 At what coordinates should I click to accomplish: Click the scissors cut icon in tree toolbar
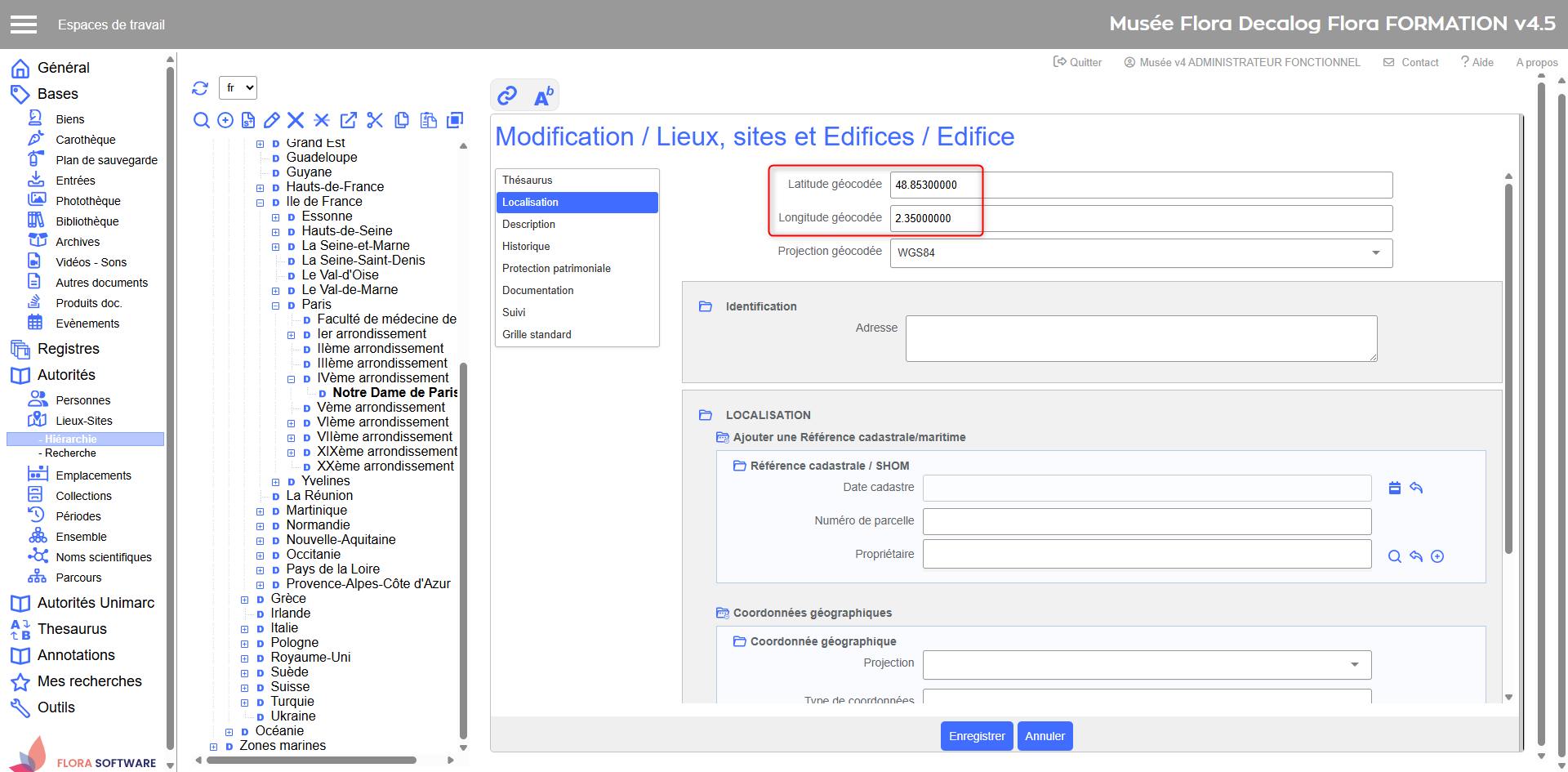point(375,121)
